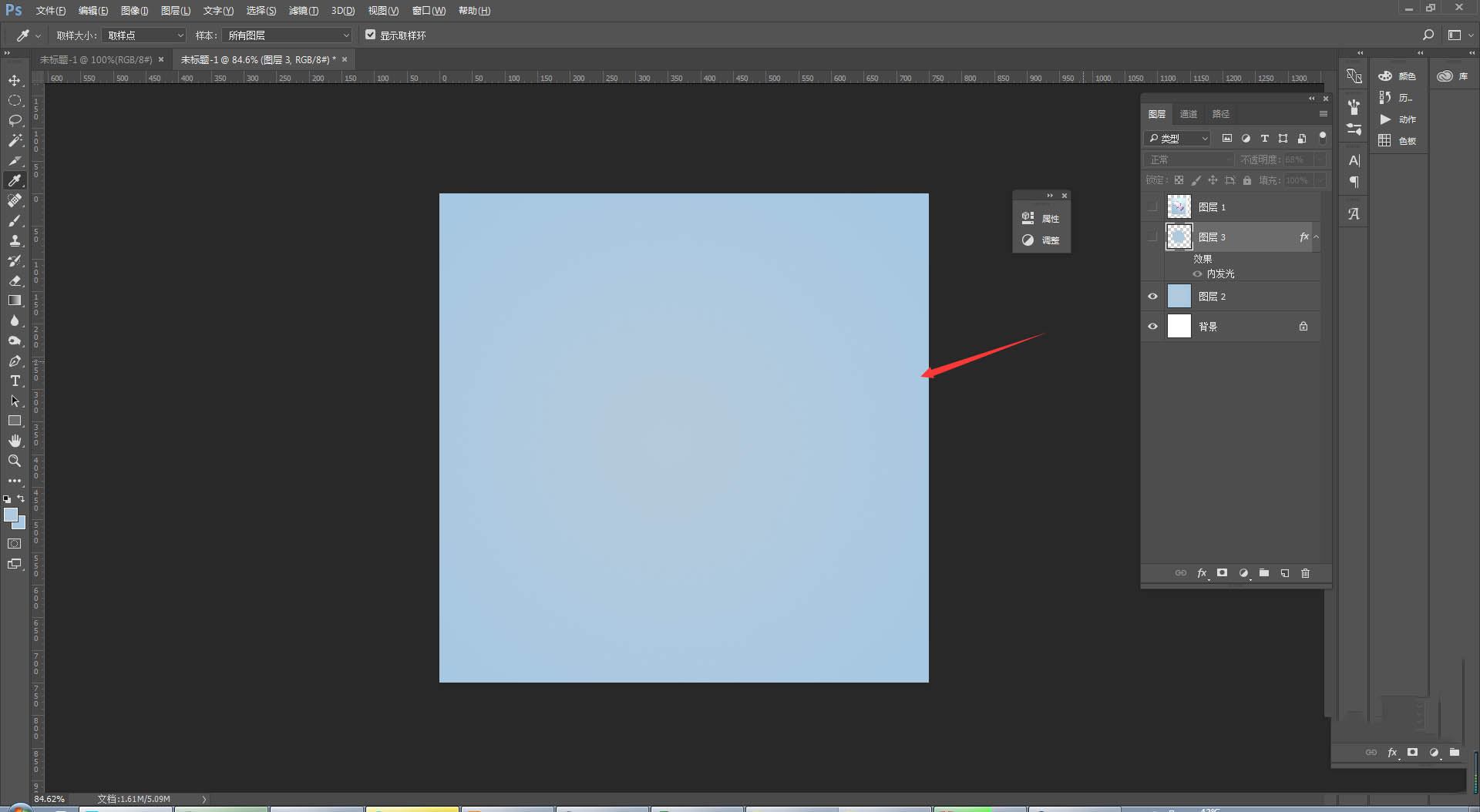Select the Hand tool
This screenshot has width=1480, height=812.
pos(15,441)
